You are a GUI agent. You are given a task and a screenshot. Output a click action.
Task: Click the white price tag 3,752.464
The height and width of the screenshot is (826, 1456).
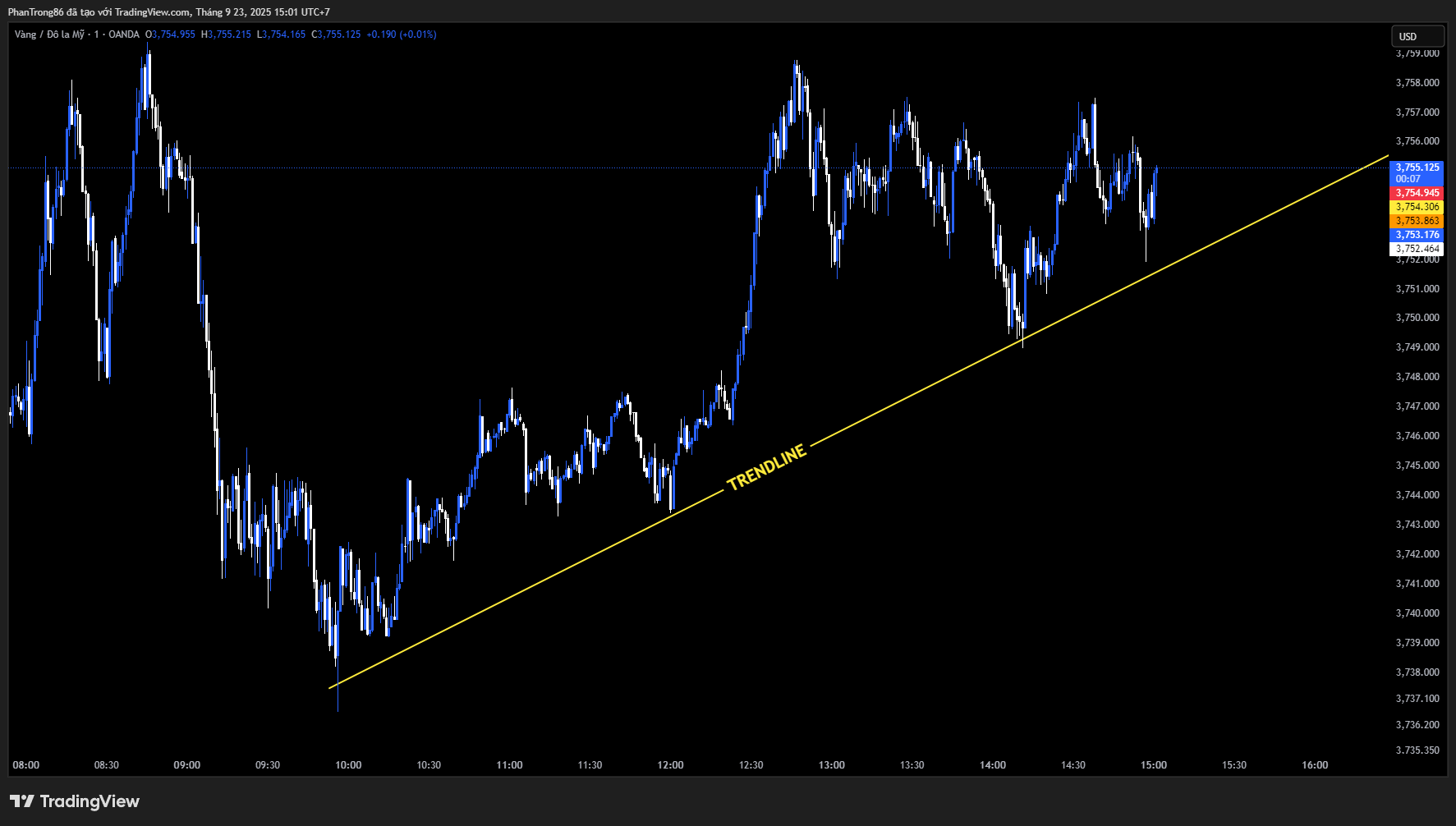(x=1417, y=249)
